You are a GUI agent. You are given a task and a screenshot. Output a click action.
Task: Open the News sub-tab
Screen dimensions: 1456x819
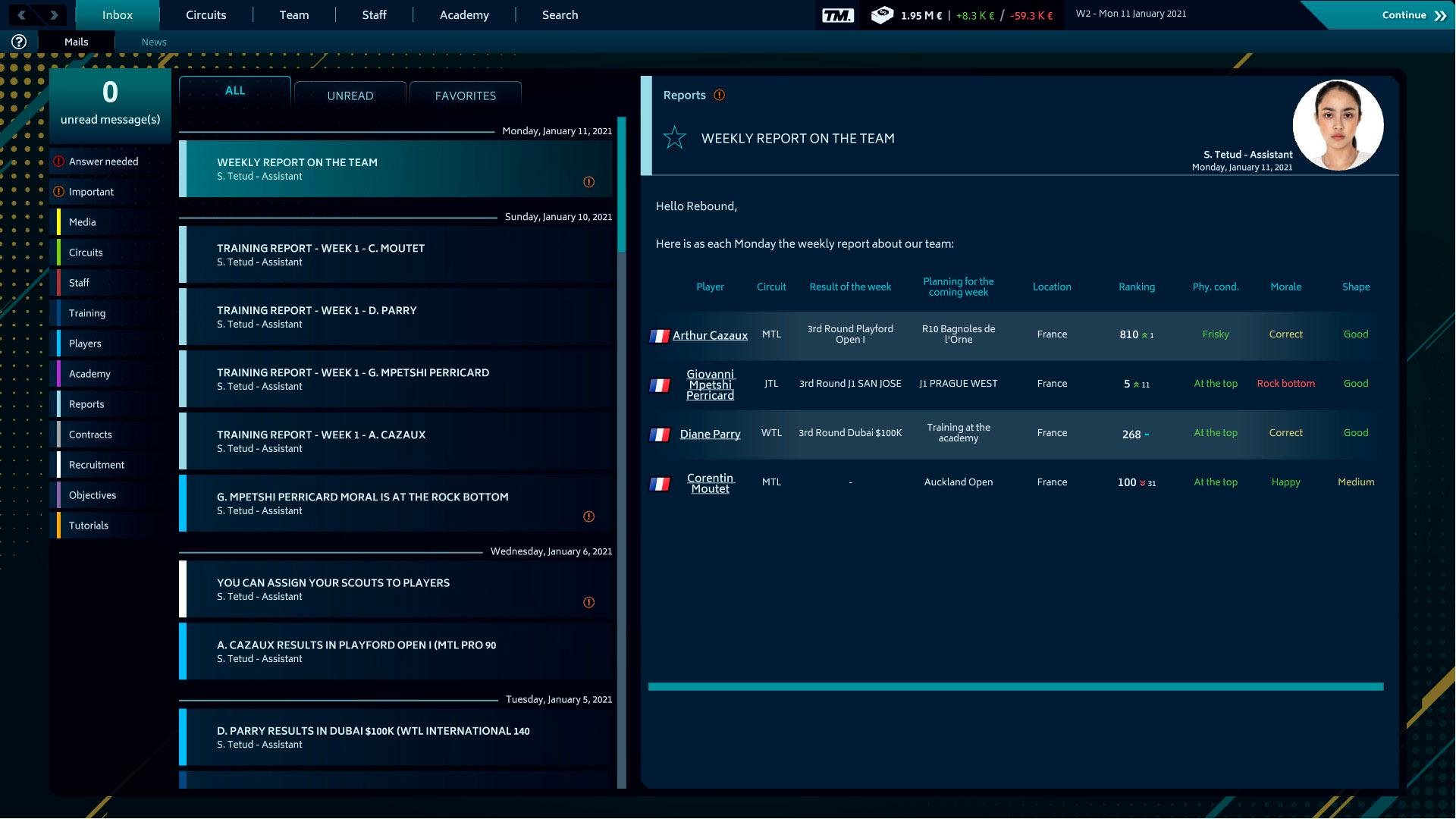(x=154, y=42)
